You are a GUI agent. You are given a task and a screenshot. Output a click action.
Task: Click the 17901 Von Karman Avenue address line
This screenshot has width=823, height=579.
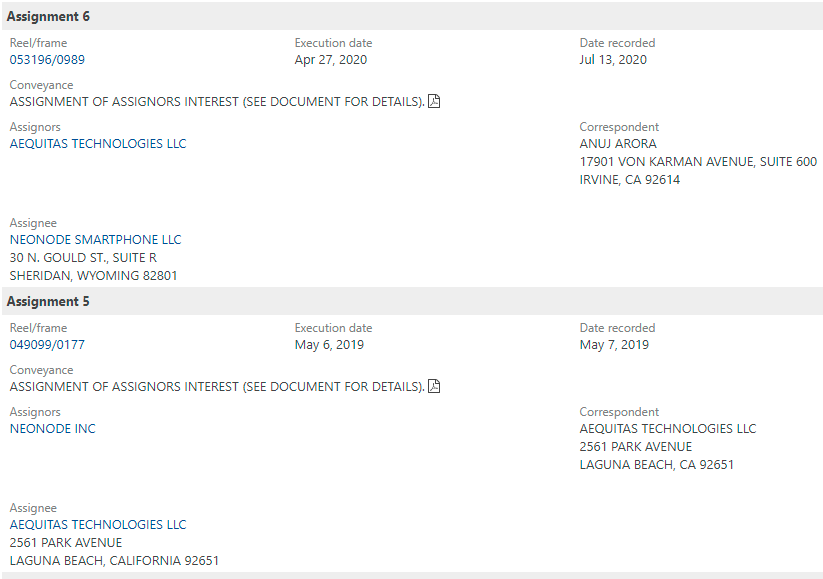(698, 162)
